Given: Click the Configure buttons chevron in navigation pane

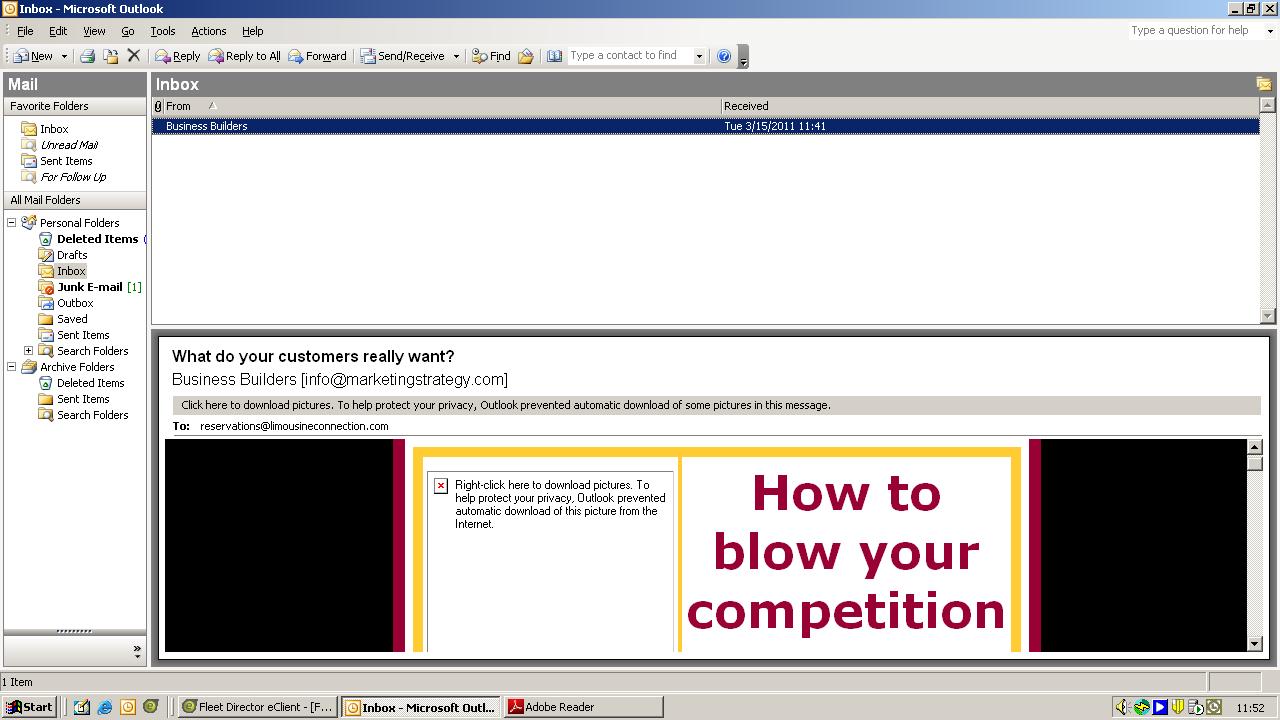Looking at the screenshot, I should [137, 650].
